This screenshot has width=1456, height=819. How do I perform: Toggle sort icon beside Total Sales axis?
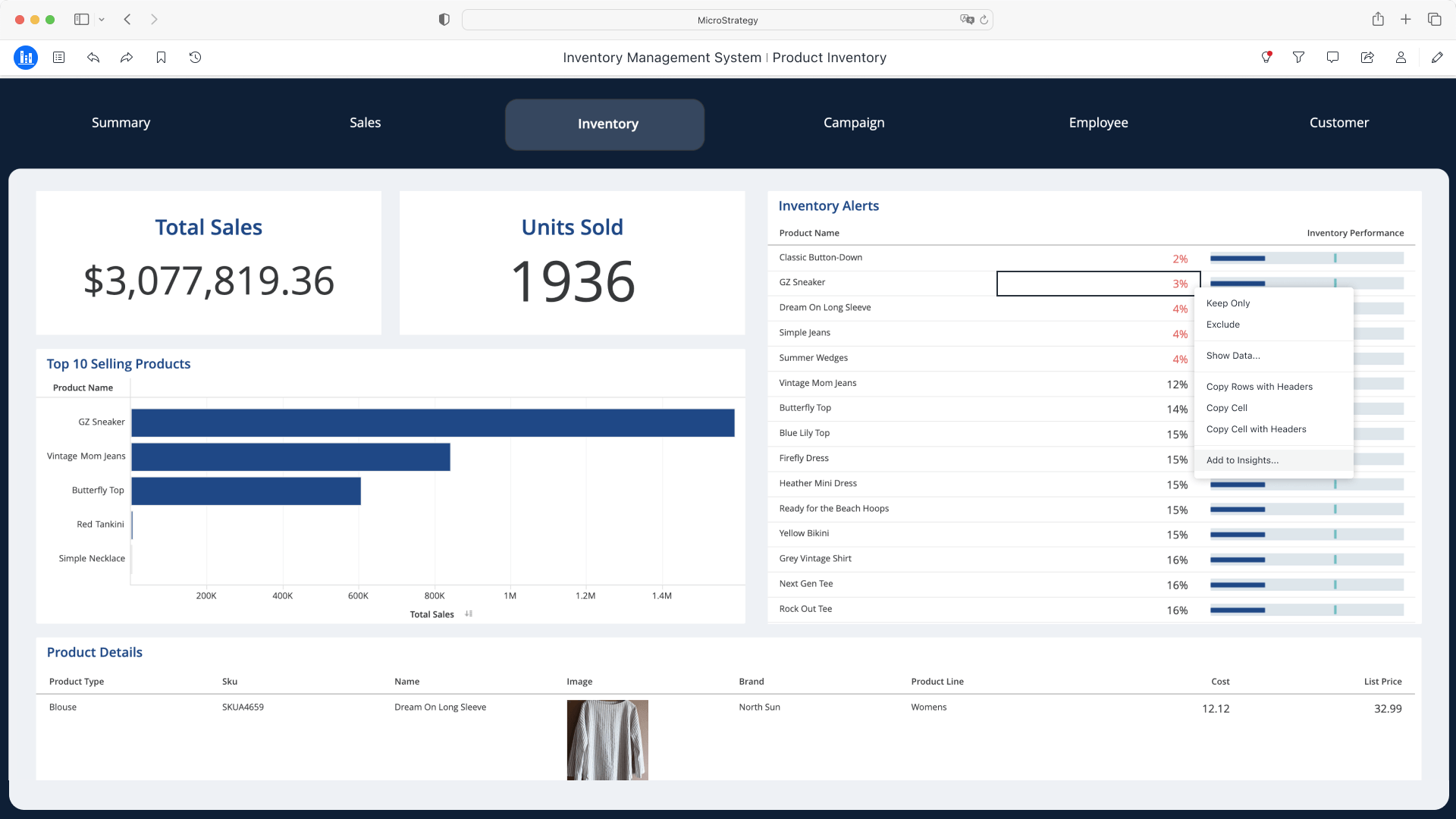click(469, 614)
